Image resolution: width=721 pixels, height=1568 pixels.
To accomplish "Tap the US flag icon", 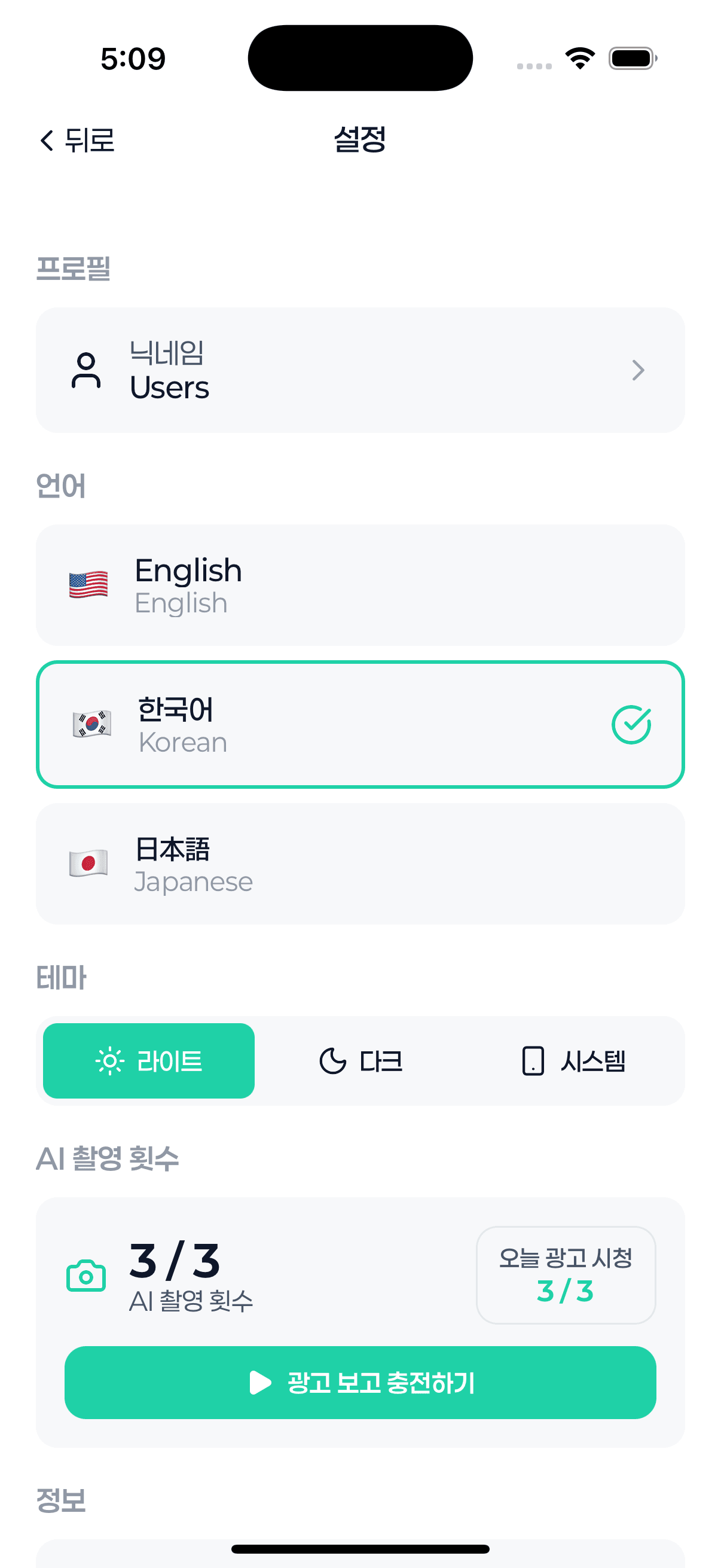I will [88, 585].
